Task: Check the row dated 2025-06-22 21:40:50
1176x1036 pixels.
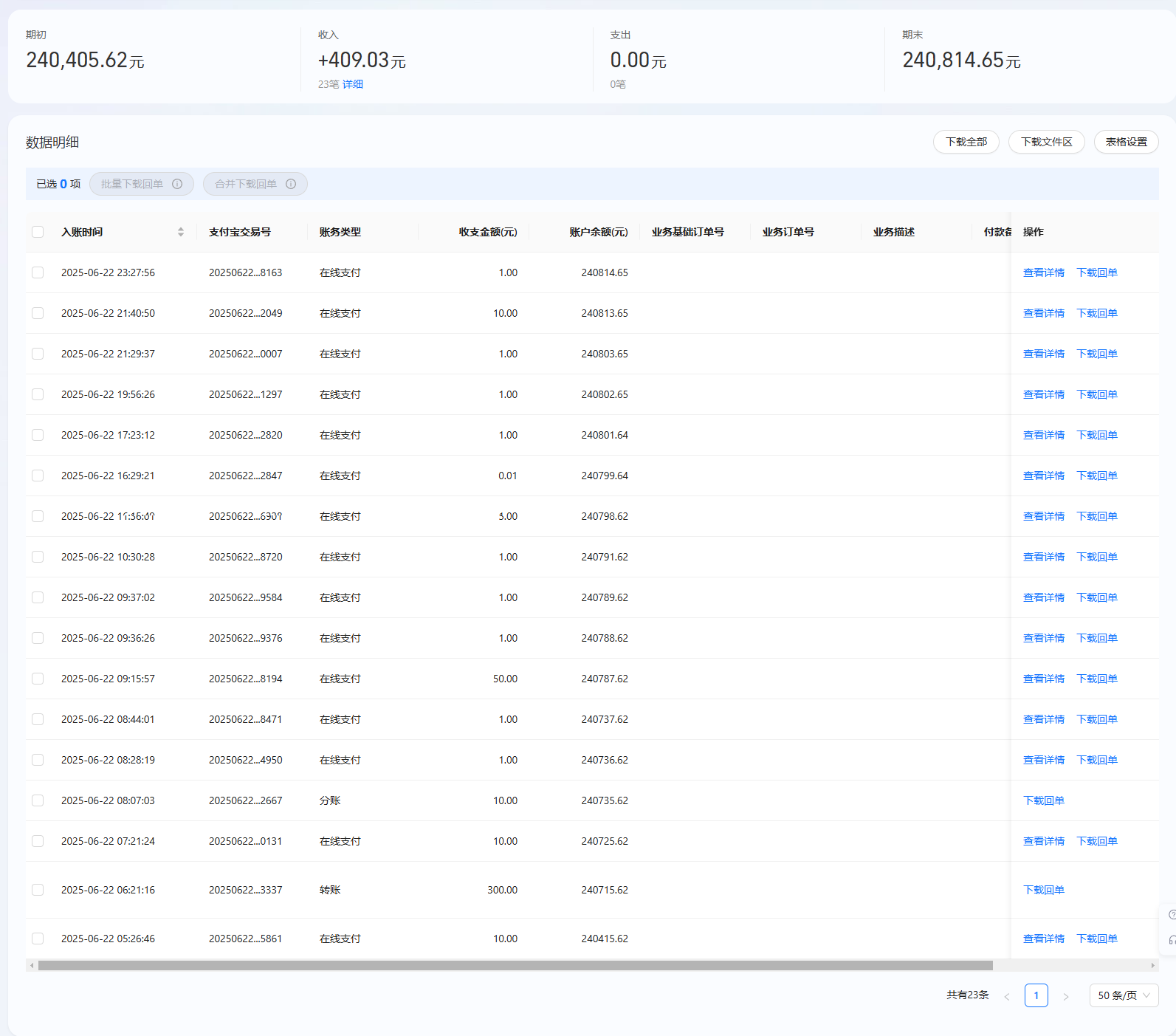Action: click(x=38, y=313)
